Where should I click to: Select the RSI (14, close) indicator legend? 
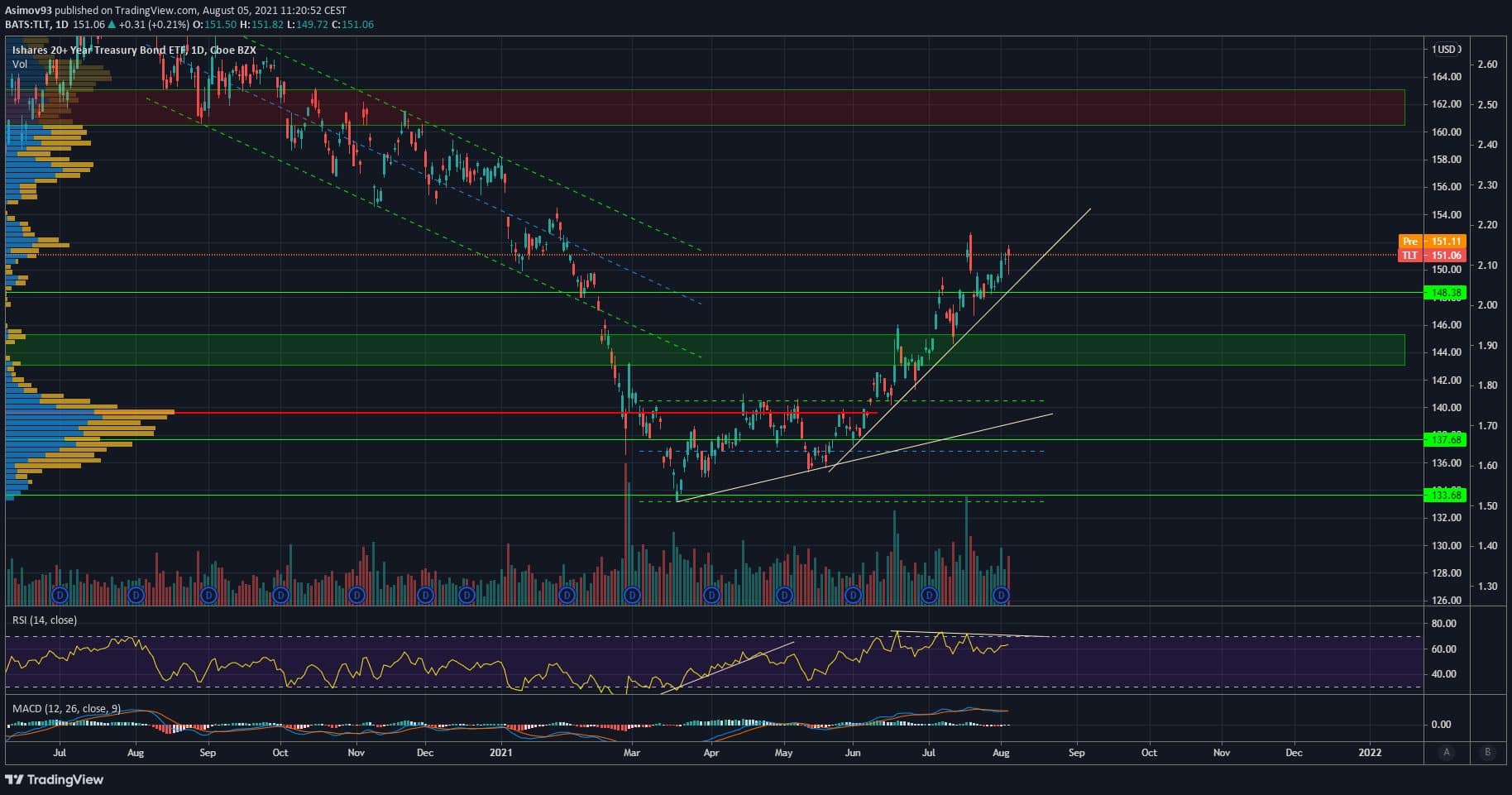click(x=45, y=620)
